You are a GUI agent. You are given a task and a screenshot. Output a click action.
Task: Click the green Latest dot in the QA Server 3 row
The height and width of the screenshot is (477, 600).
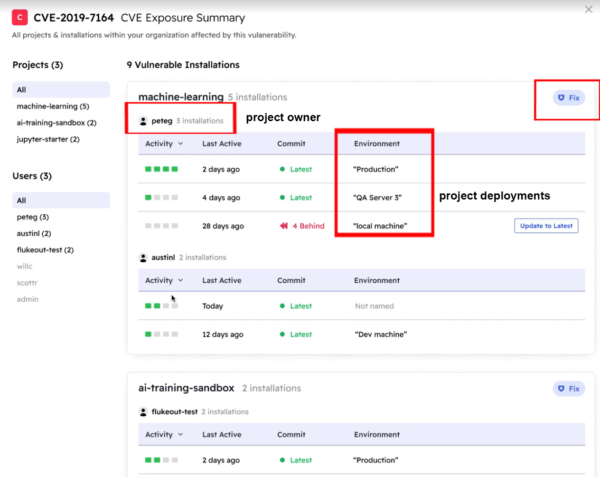click(x=283, y=197)
